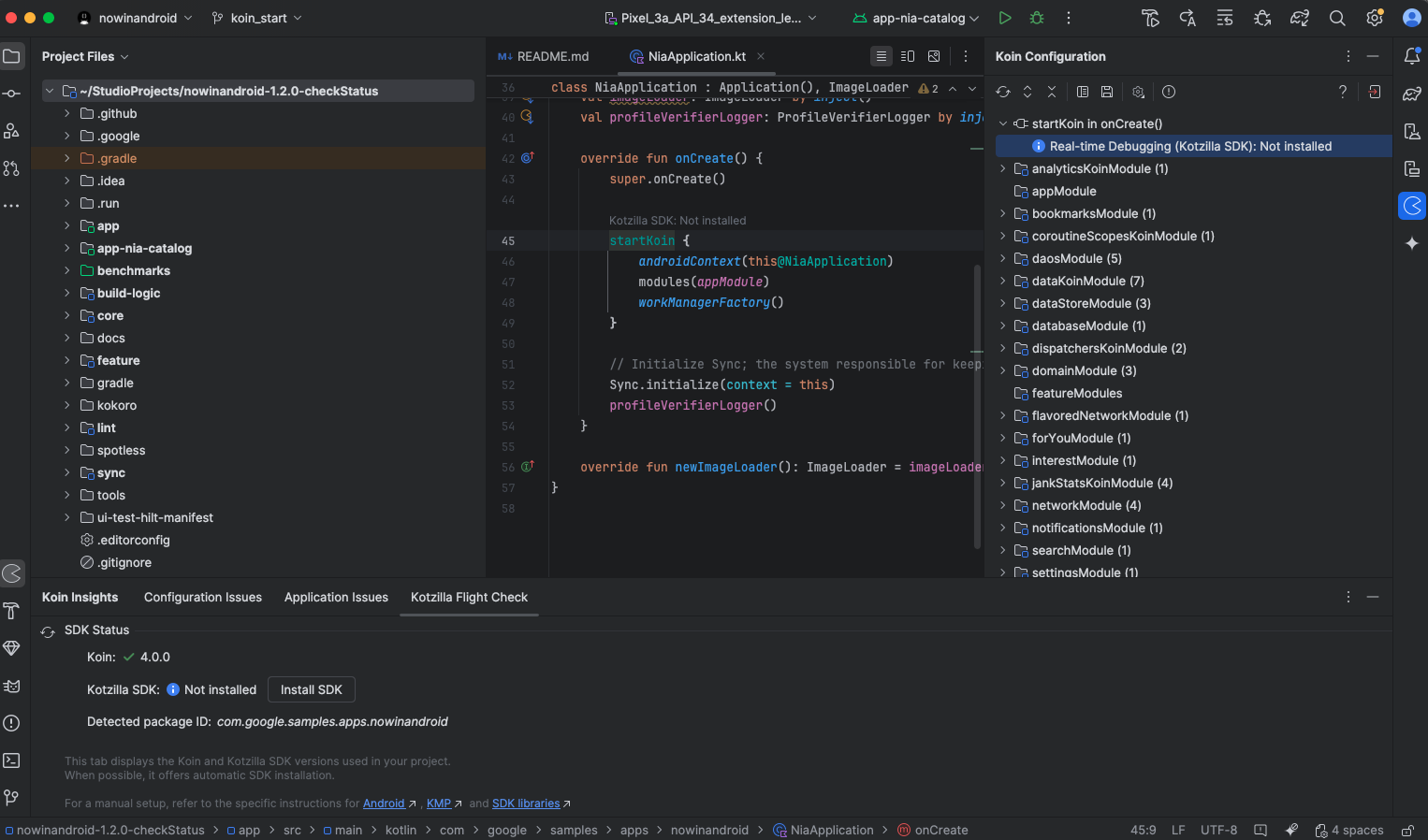
Task: Open the Koin tool window sidebar icon
Action: (x=1412, y=206)
